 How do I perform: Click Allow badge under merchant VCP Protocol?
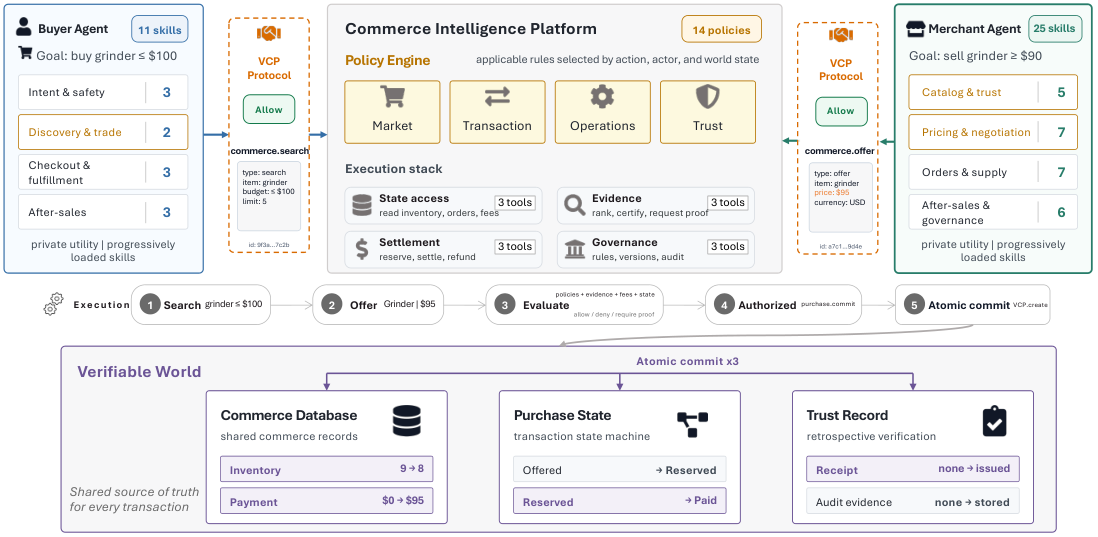click(x=840, y=111)
